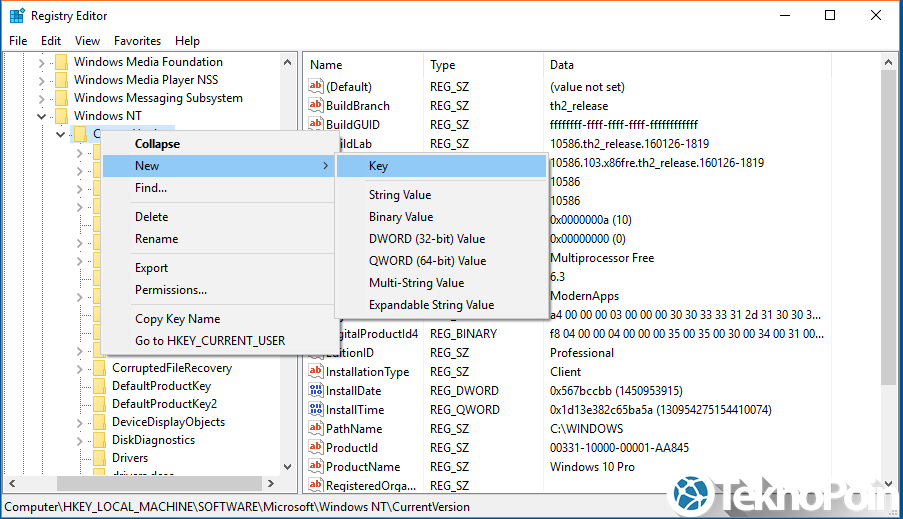Open the Favorites menu
The image size is (903, 519).
click(x=137, y=41)
